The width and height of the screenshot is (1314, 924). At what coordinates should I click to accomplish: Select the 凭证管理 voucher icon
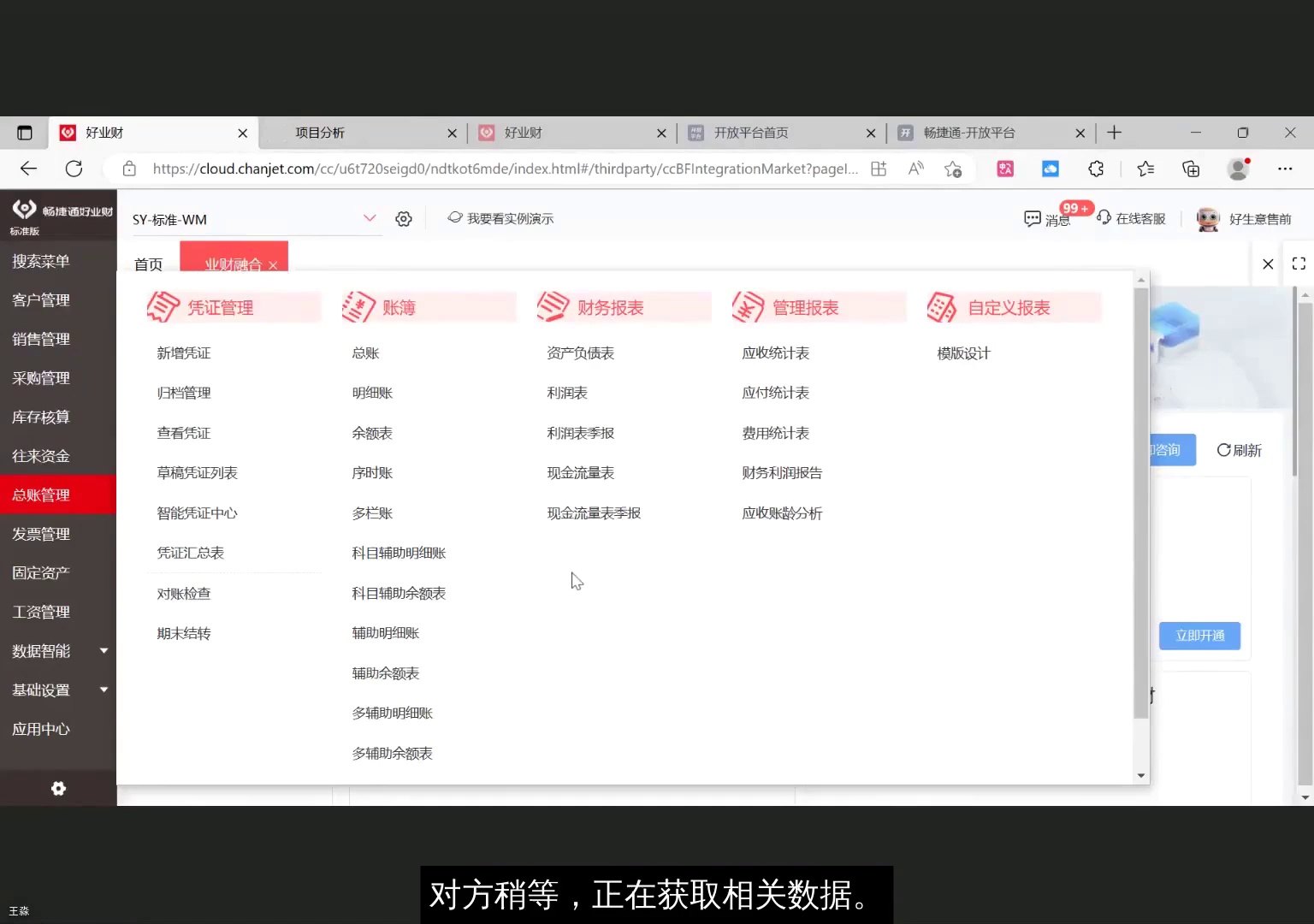click(x=163, y=307)
